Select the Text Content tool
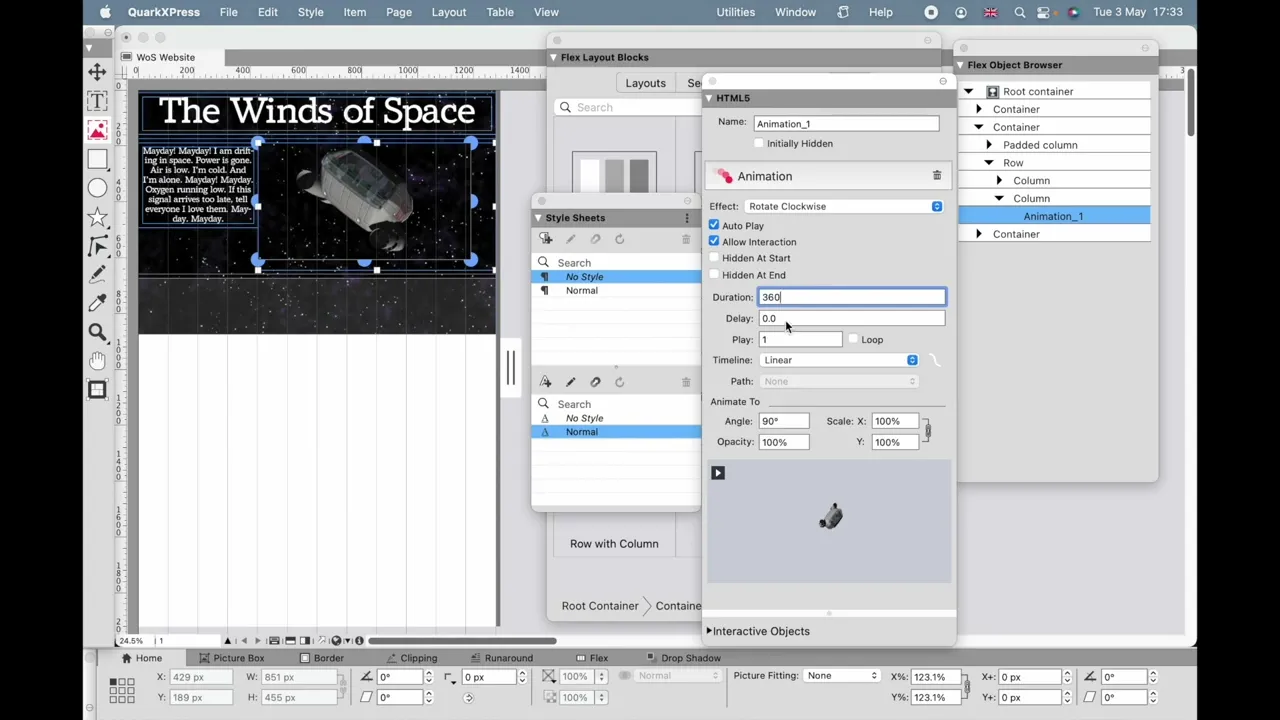 click(x=97, y=101)
